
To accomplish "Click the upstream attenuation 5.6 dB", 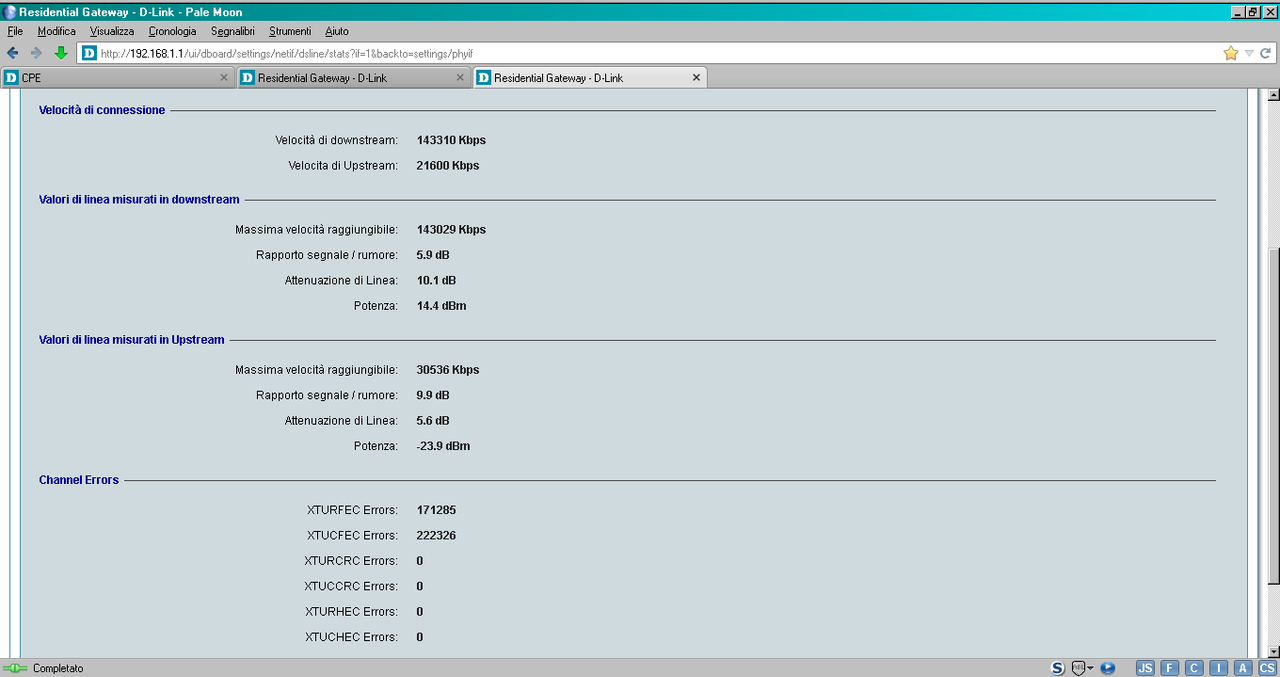I will [433, 420].
